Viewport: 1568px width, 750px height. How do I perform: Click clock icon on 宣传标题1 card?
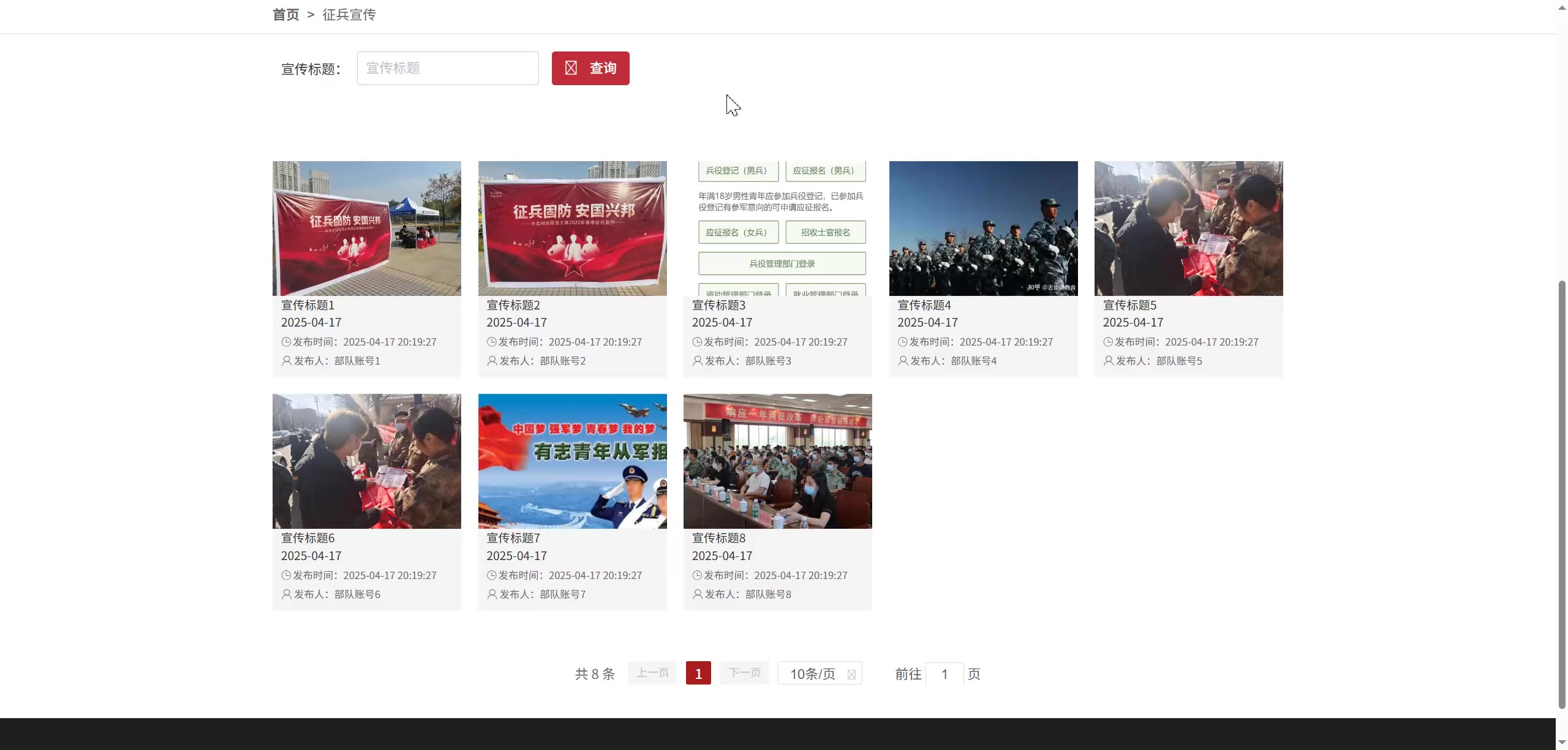pyautogui.click(x=286, y=342)
